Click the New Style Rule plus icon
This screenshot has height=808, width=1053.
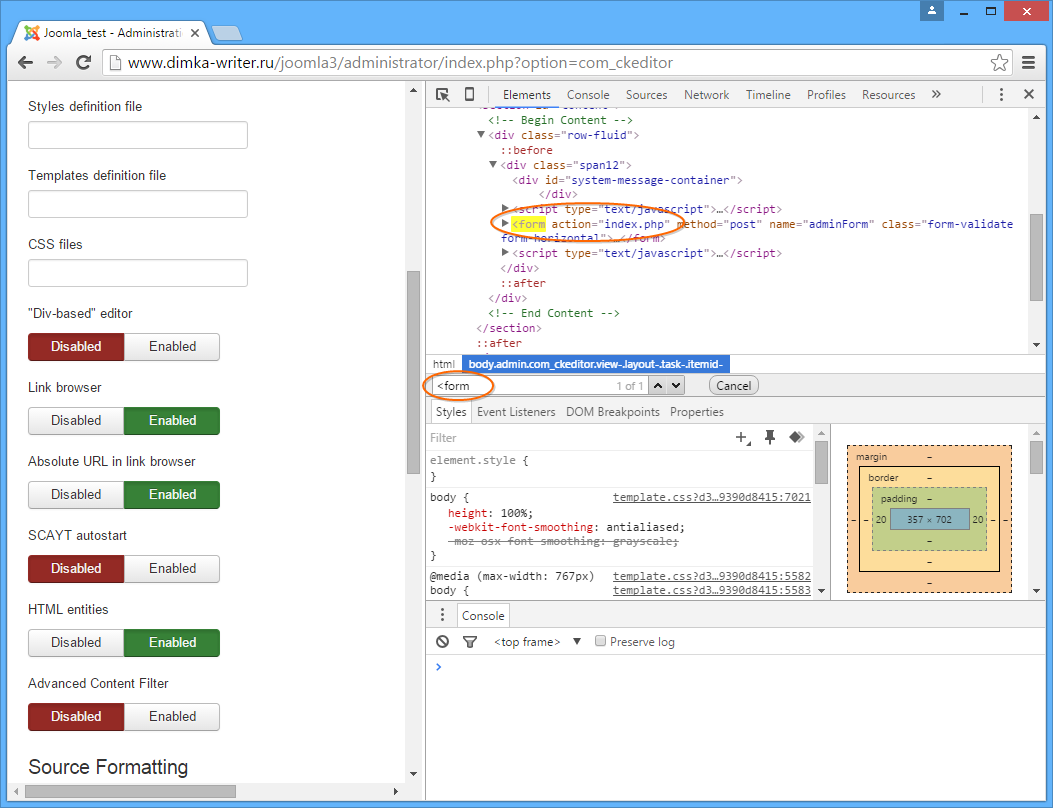743,438
